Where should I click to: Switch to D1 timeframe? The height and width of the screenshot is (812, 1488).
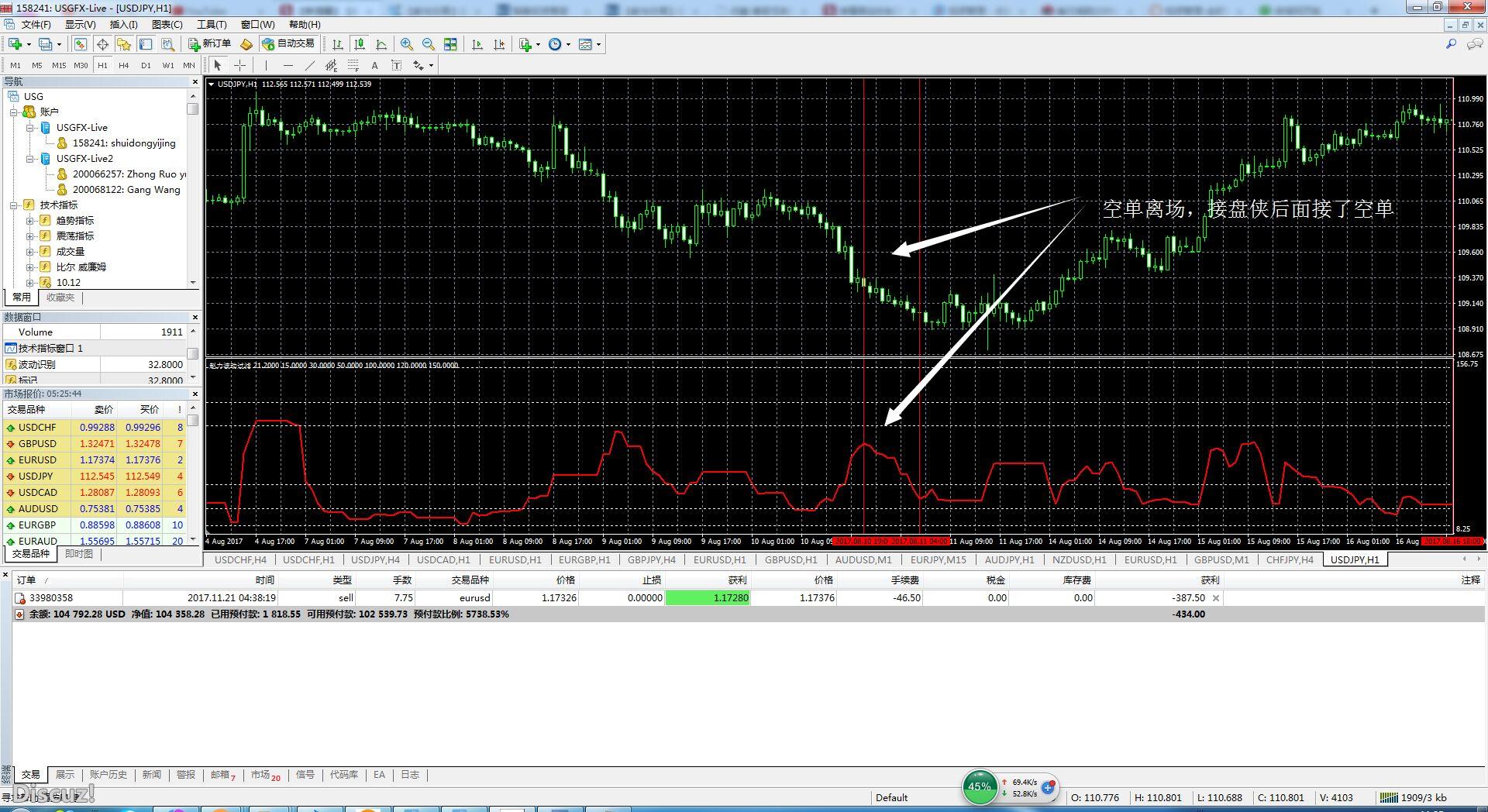146,65
